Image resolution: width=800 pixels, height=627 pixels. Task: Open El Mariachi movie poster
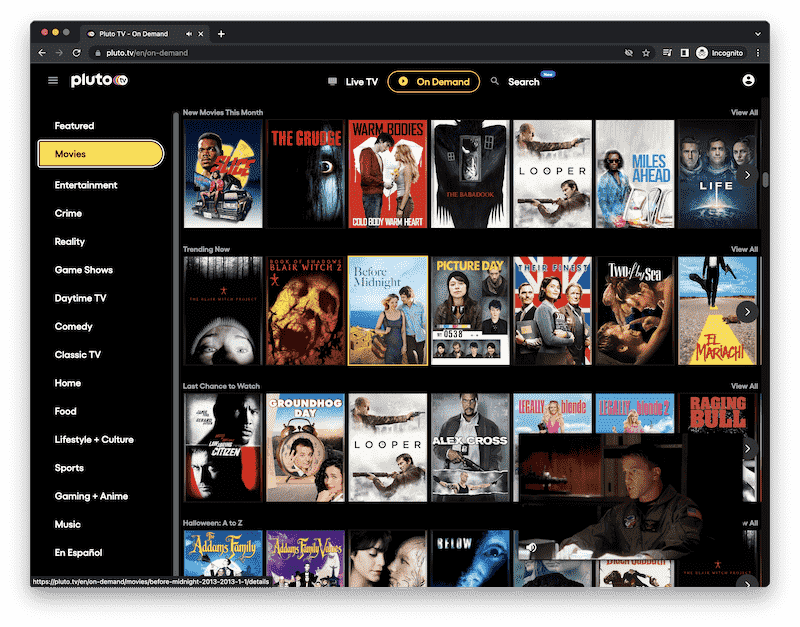717,311
